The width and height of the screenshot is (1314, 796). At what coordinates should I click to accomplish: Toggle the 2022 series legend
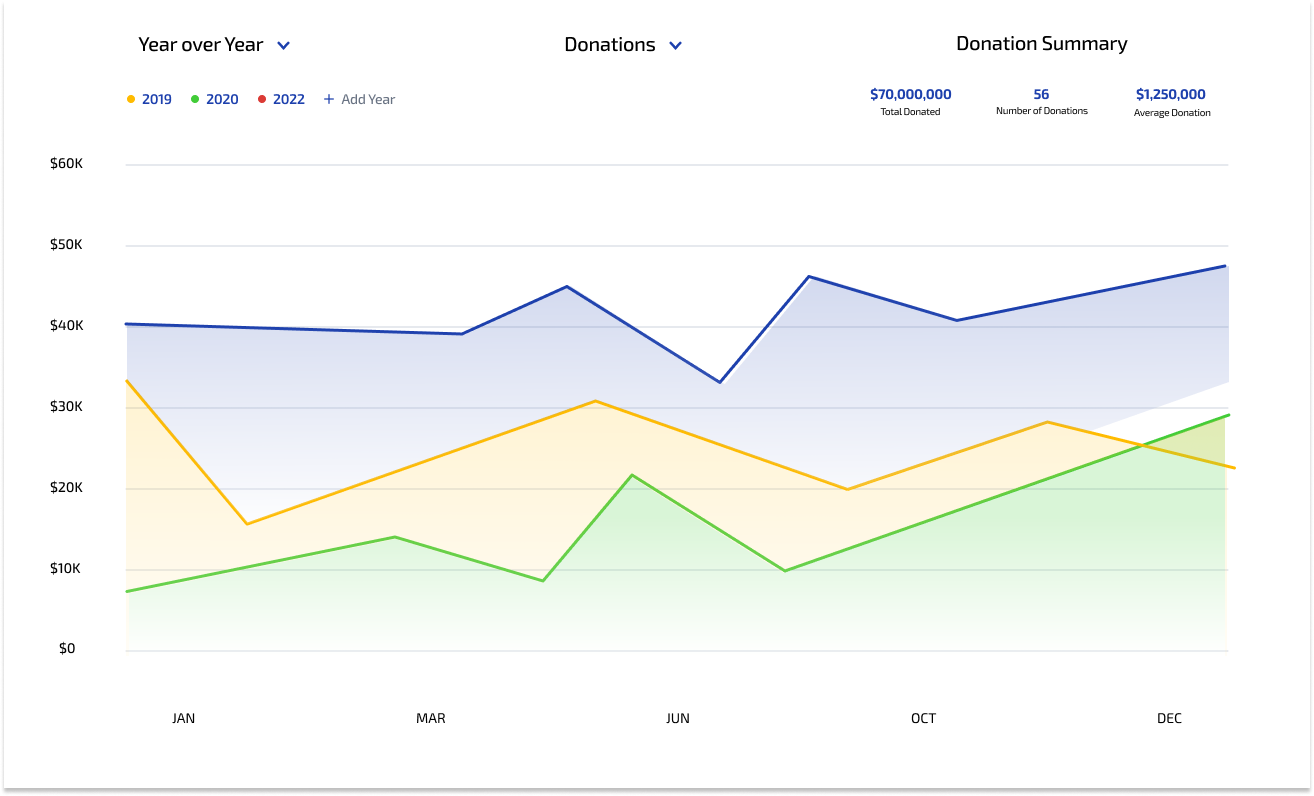(x=281, y=99)
